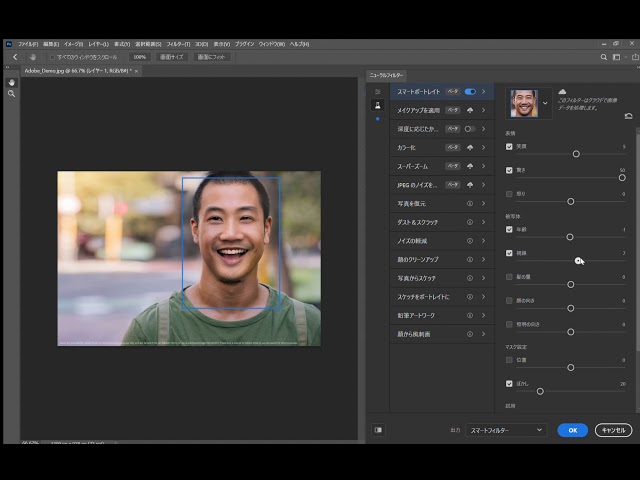Expand the face thumbnail selector dropdown
This screenshot has height=480, width=640.
545,103
